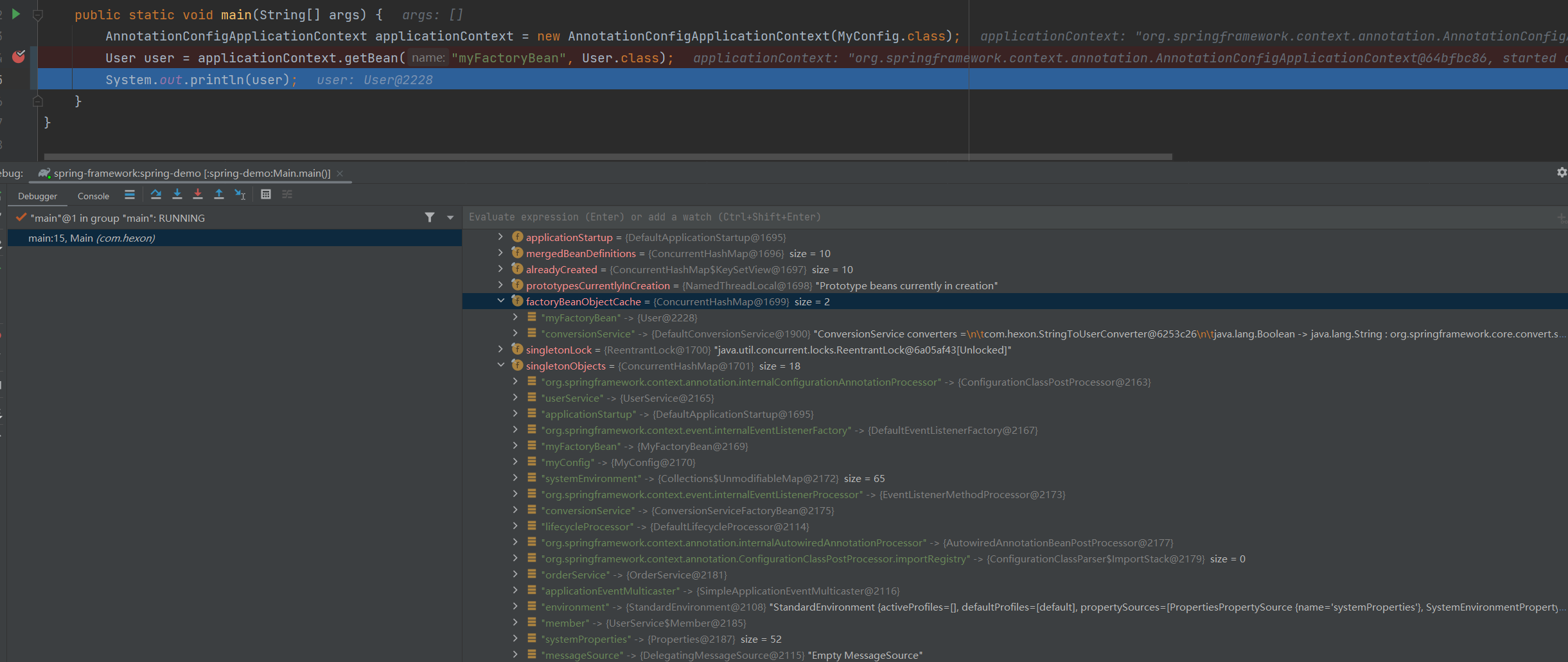Click the Step Into icon
Screen dimensions: 1568x662
click(x=177, y=194)
